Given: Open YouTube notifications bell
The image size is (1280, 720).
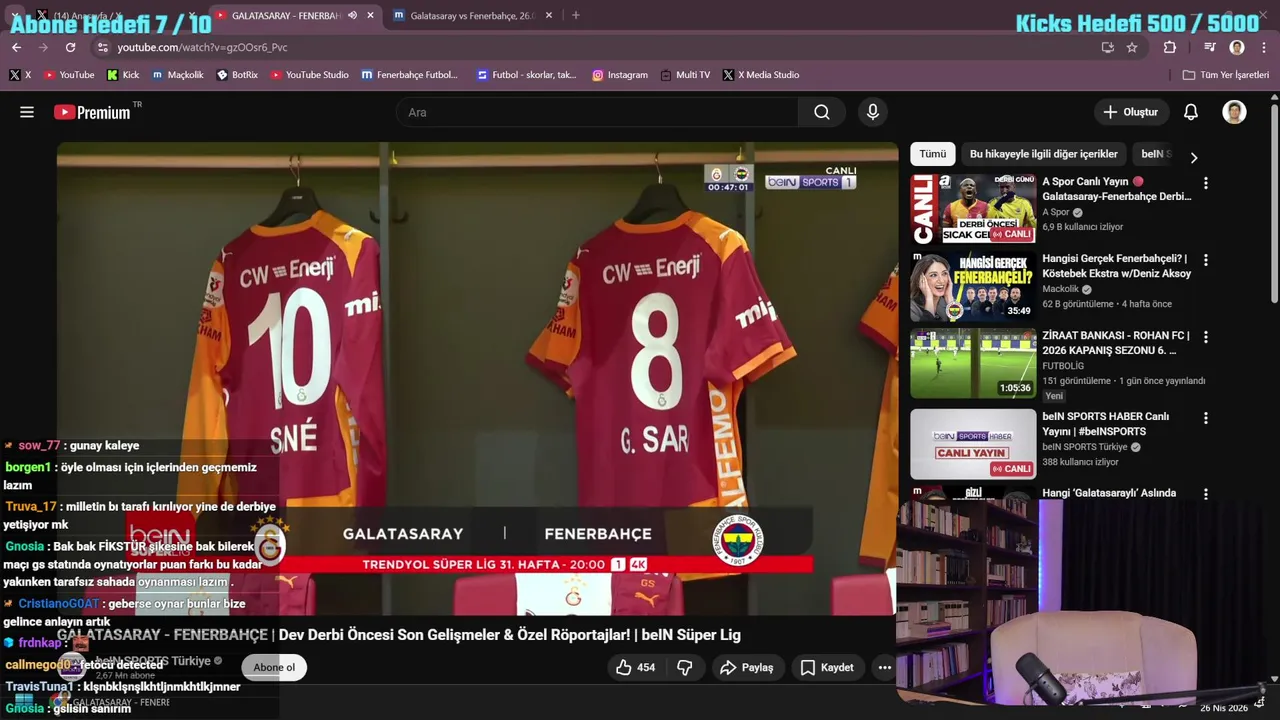Looking at the screenshot, I should coord(1191,112).
